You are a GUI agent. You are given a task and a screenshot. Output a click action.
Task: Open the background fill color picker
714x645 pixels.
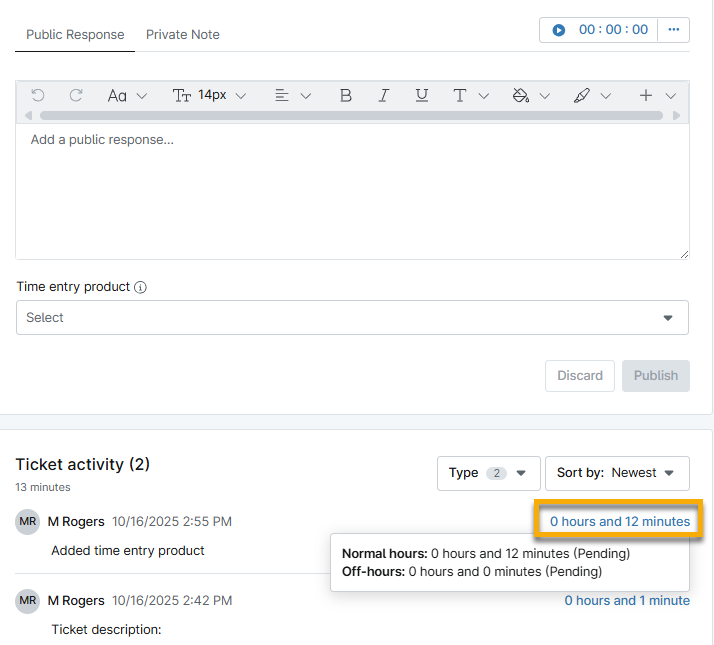pos(530,95)
